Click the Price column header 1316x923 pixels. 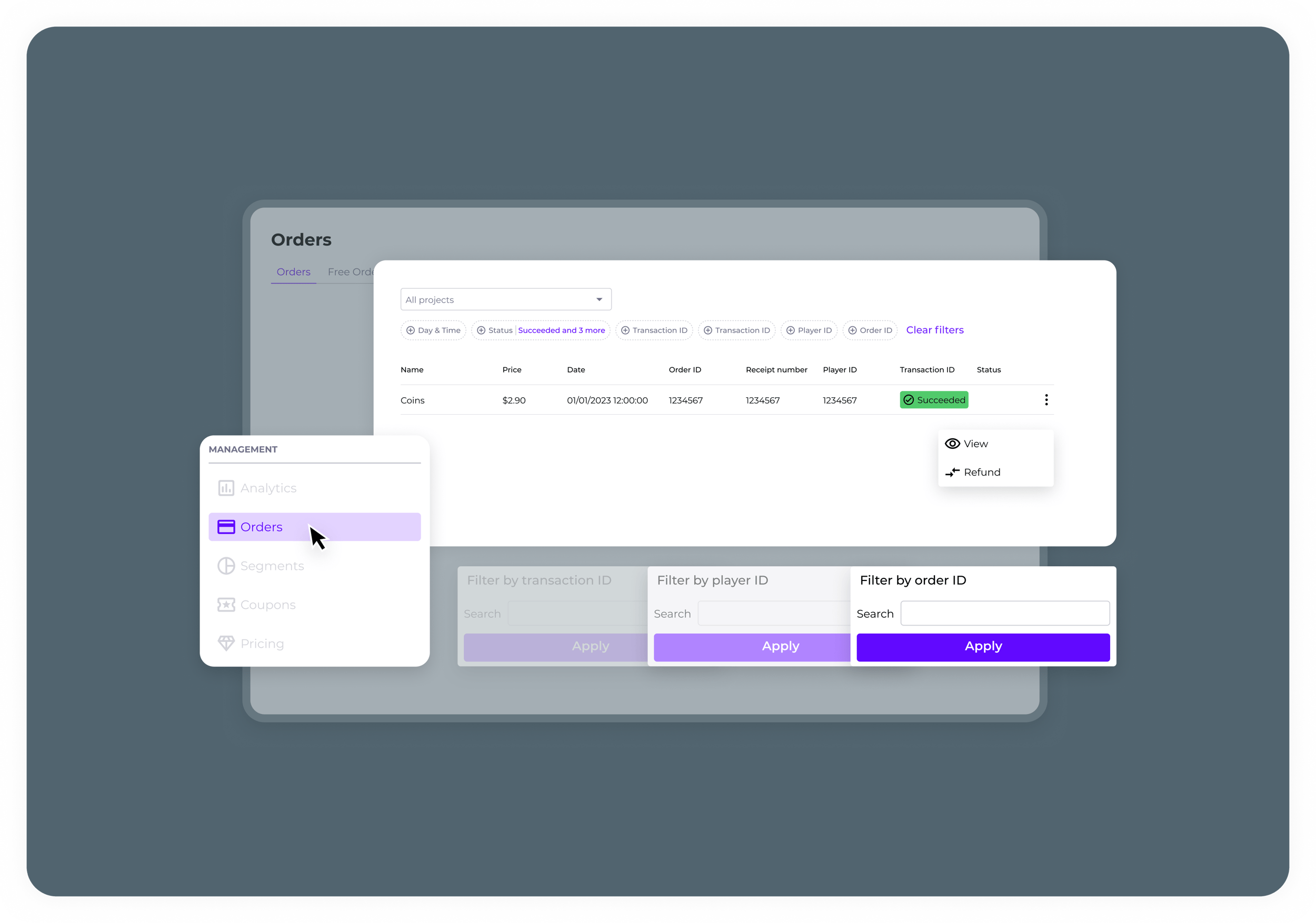coord(512,370)
